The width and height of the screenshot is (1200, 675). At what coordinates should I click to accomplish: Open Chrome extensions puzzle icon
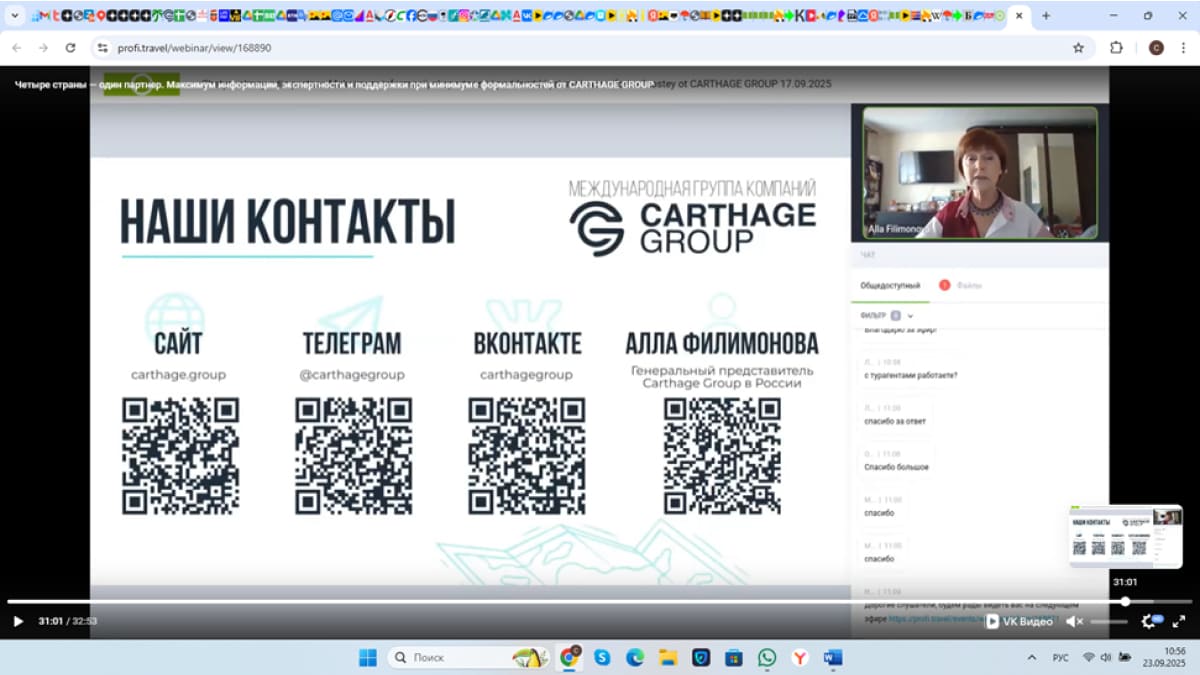(1117, 47)
